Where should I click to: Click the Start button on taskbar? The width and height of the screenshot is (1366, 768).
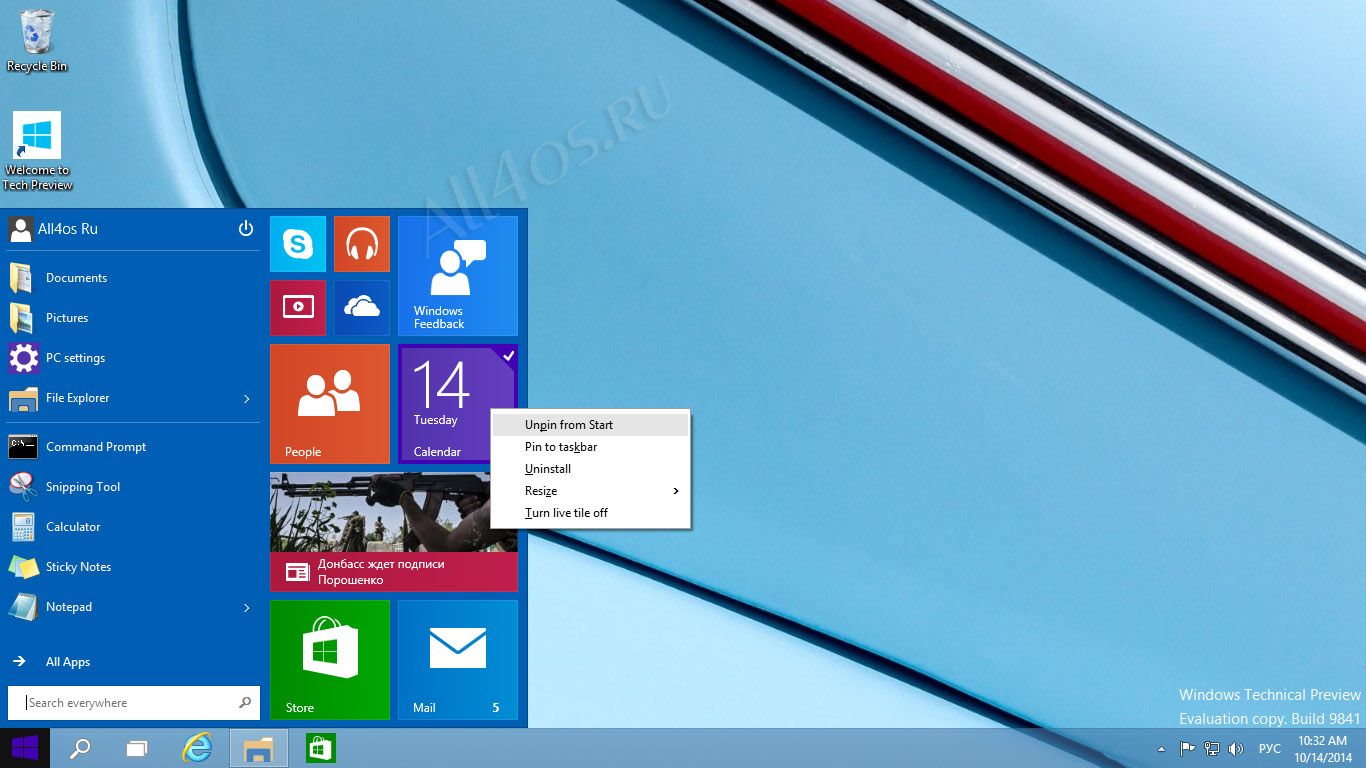[24, 748]
